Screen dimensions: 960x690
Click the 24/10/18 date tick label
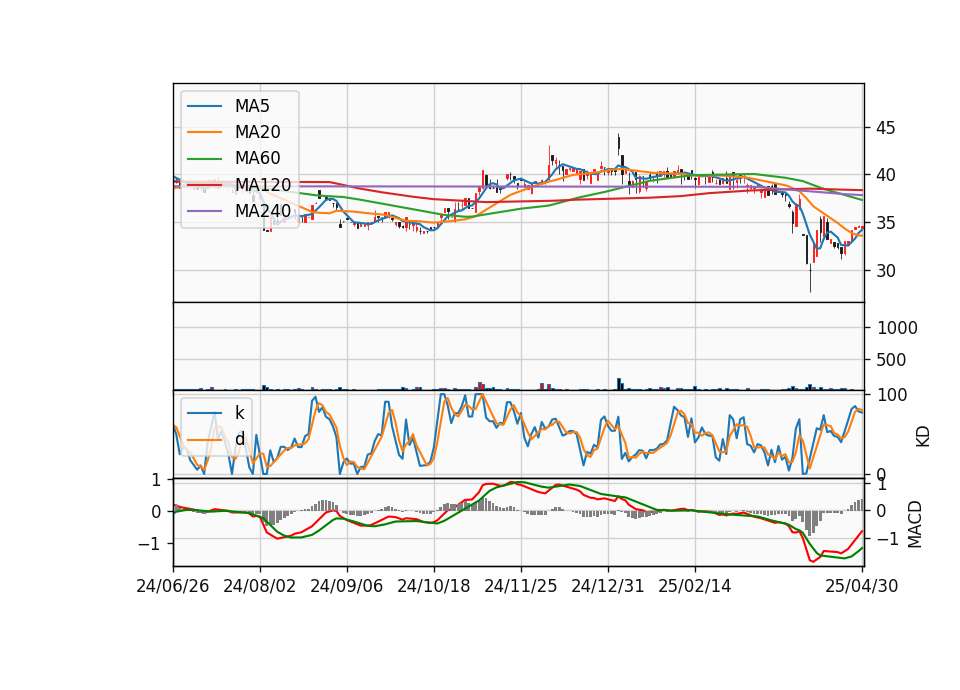click(x=433, y=586)
